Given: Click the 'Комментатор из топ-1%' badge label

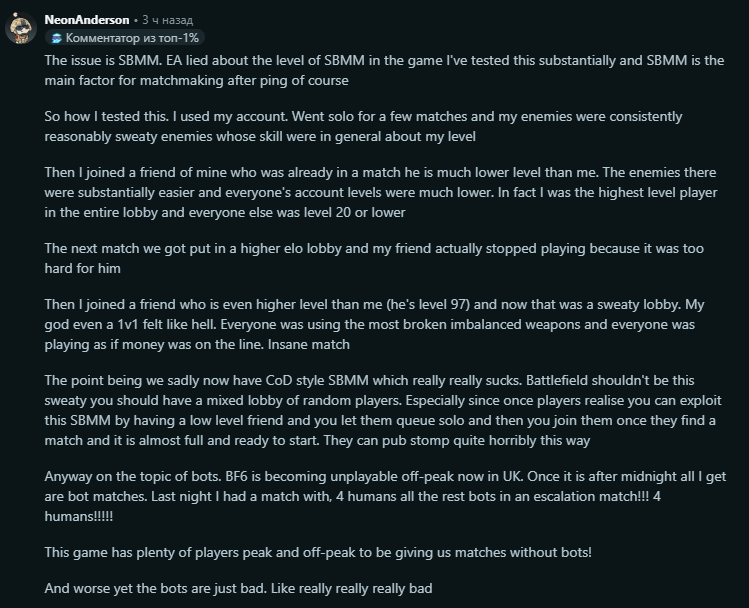Looking at the screenshot, I should pyautogui.click(x=132, y=38).
